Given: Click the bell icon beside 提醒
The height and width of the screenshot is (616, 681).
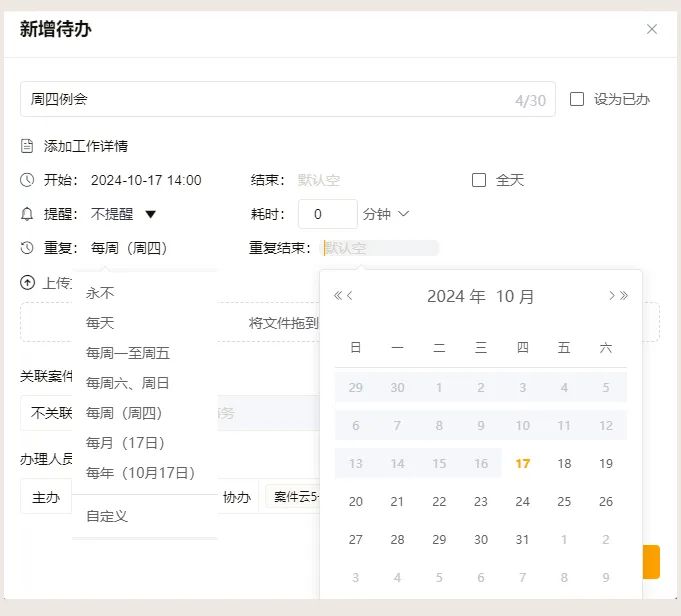Looking at the screenshot, I should click(x=27, y=213).
